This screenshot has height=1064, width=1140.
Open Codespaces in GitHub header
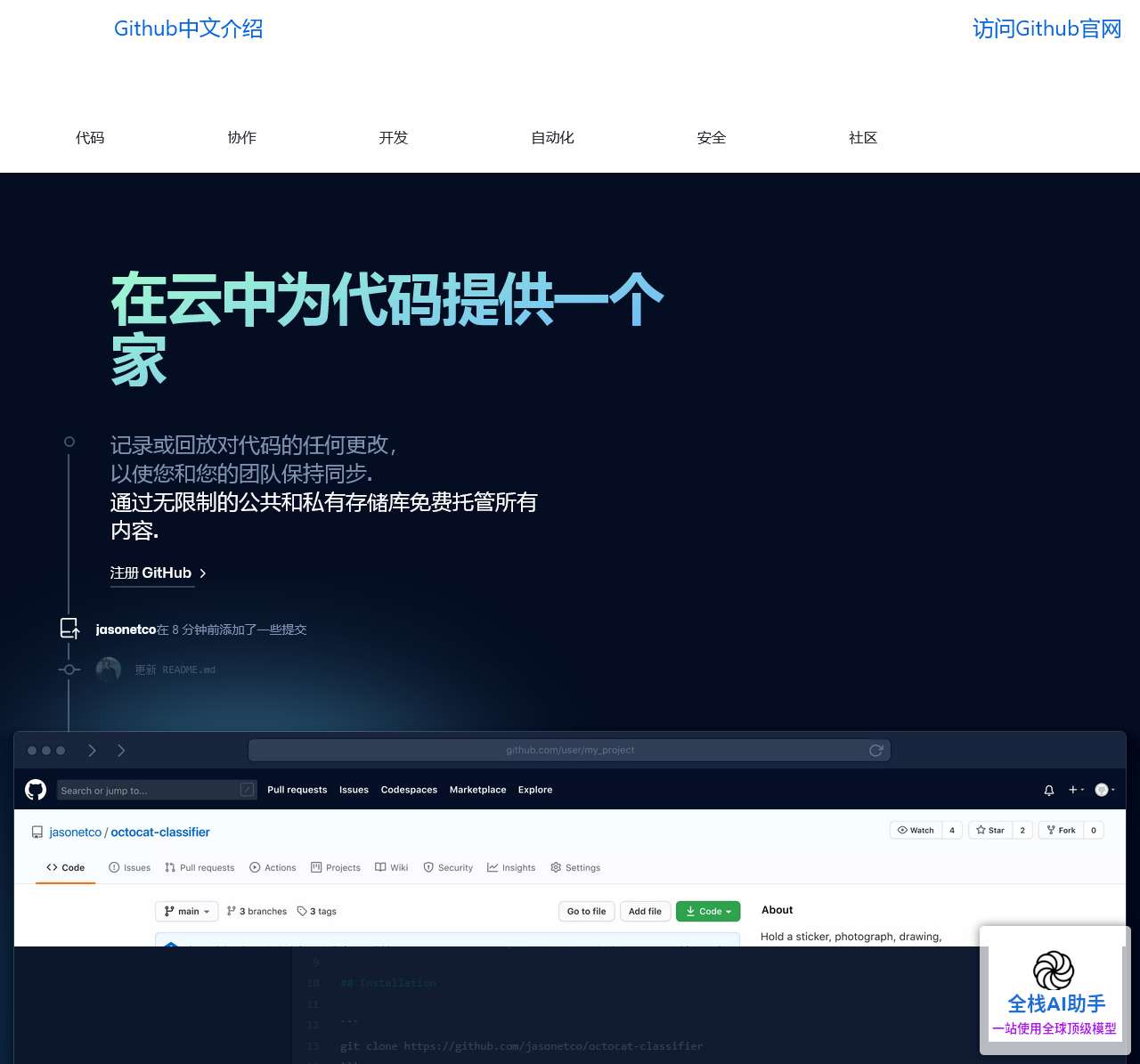[x=409, y=790]
